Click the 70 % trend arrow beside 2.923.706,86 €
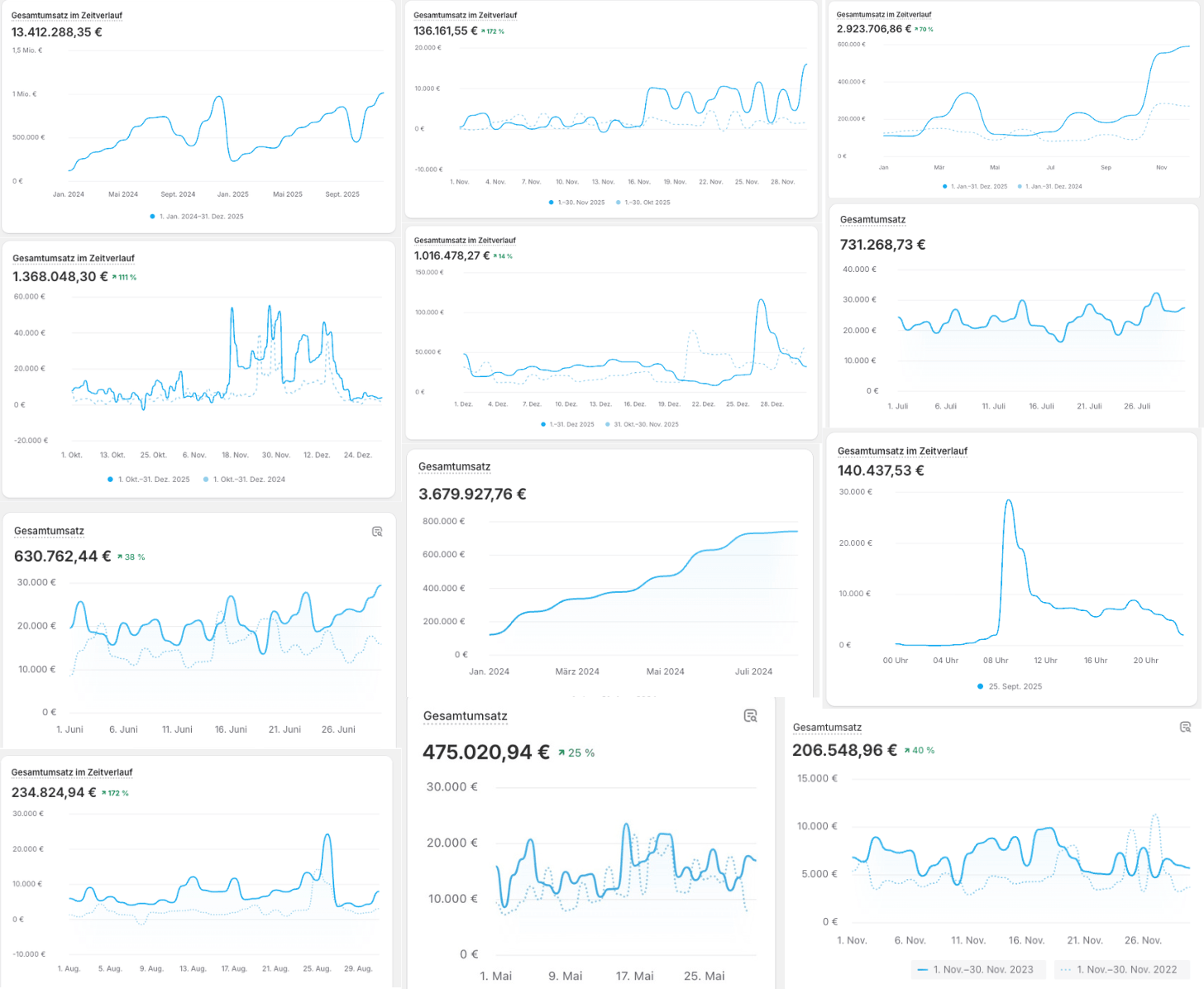This screenshot has width=1204, height=989. (x=916, y=29)
